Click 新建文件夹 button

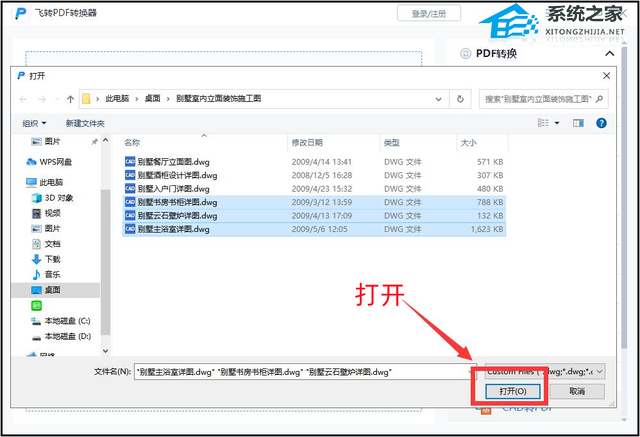point(85,123)
